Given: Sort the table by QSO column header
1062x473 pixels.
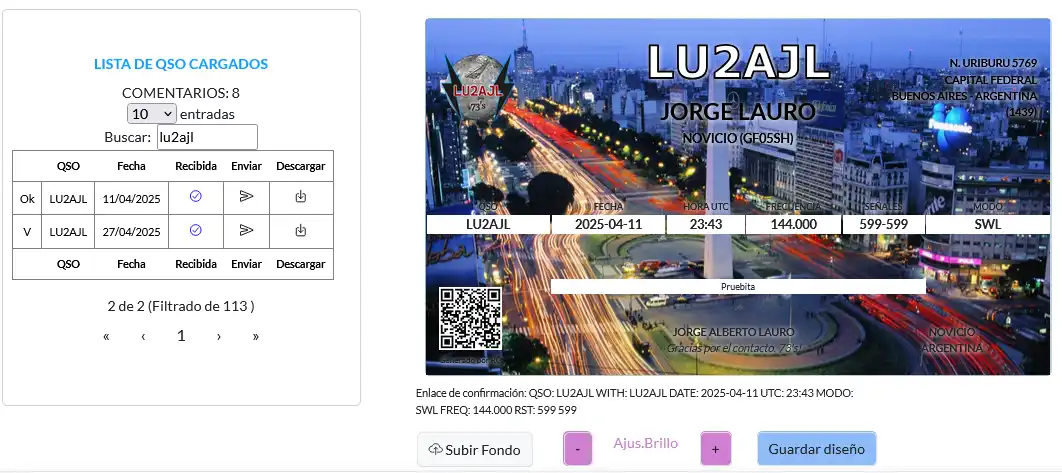Looking at the screenshot, I should coord(68,165).
